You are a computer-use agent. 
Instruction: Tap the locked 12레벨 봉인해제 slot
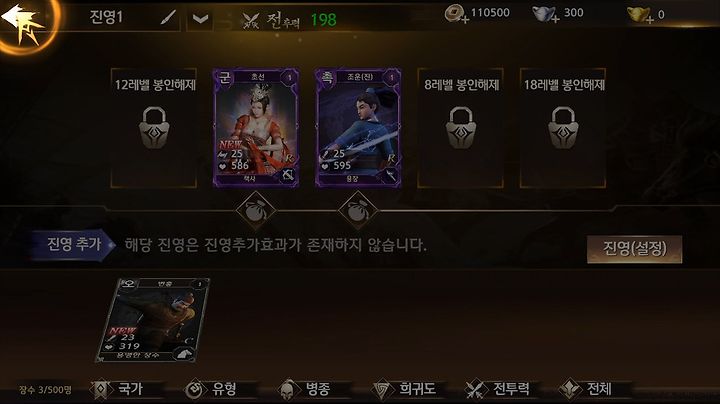point(154,128)
